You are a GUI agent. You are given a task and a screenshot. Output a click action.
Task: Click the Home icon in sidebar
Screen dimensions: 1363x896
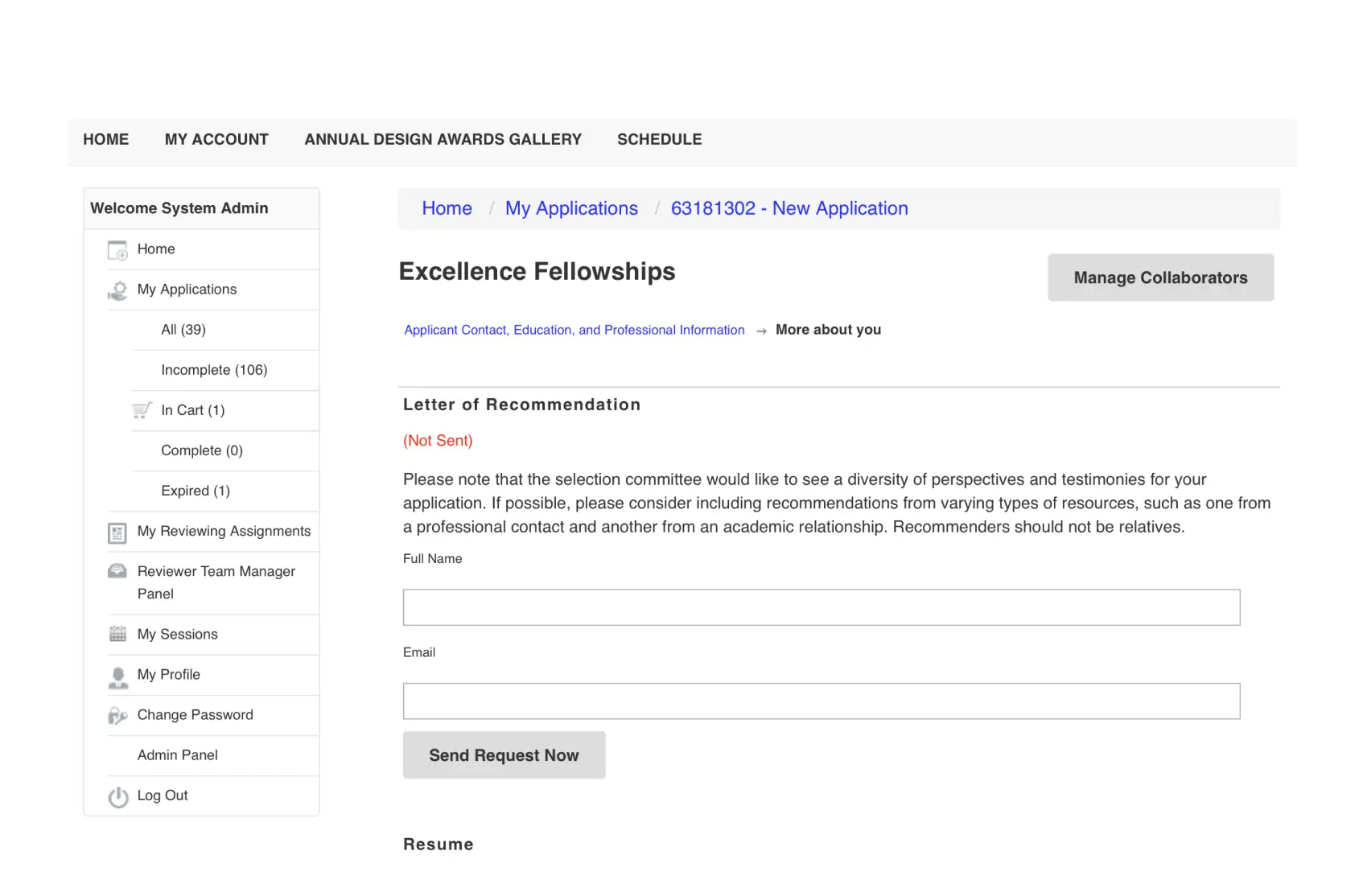coord(117,250)
